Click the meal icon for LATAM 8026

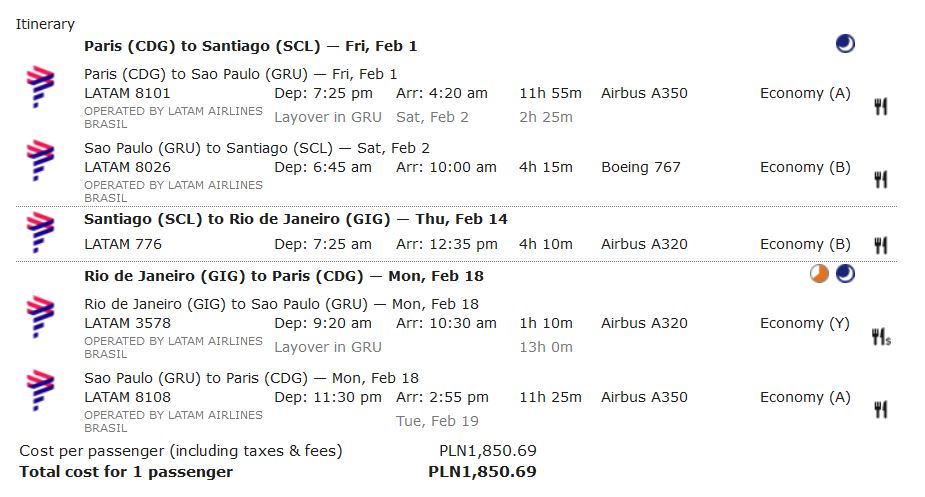pos(880,179)
